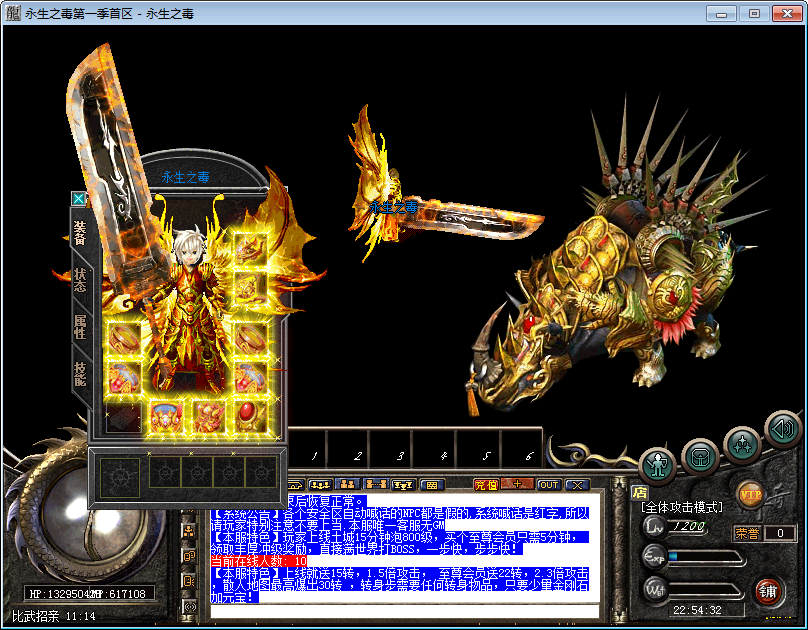Open the trophy ranking toolbar icon

click(x=403, y=485)
